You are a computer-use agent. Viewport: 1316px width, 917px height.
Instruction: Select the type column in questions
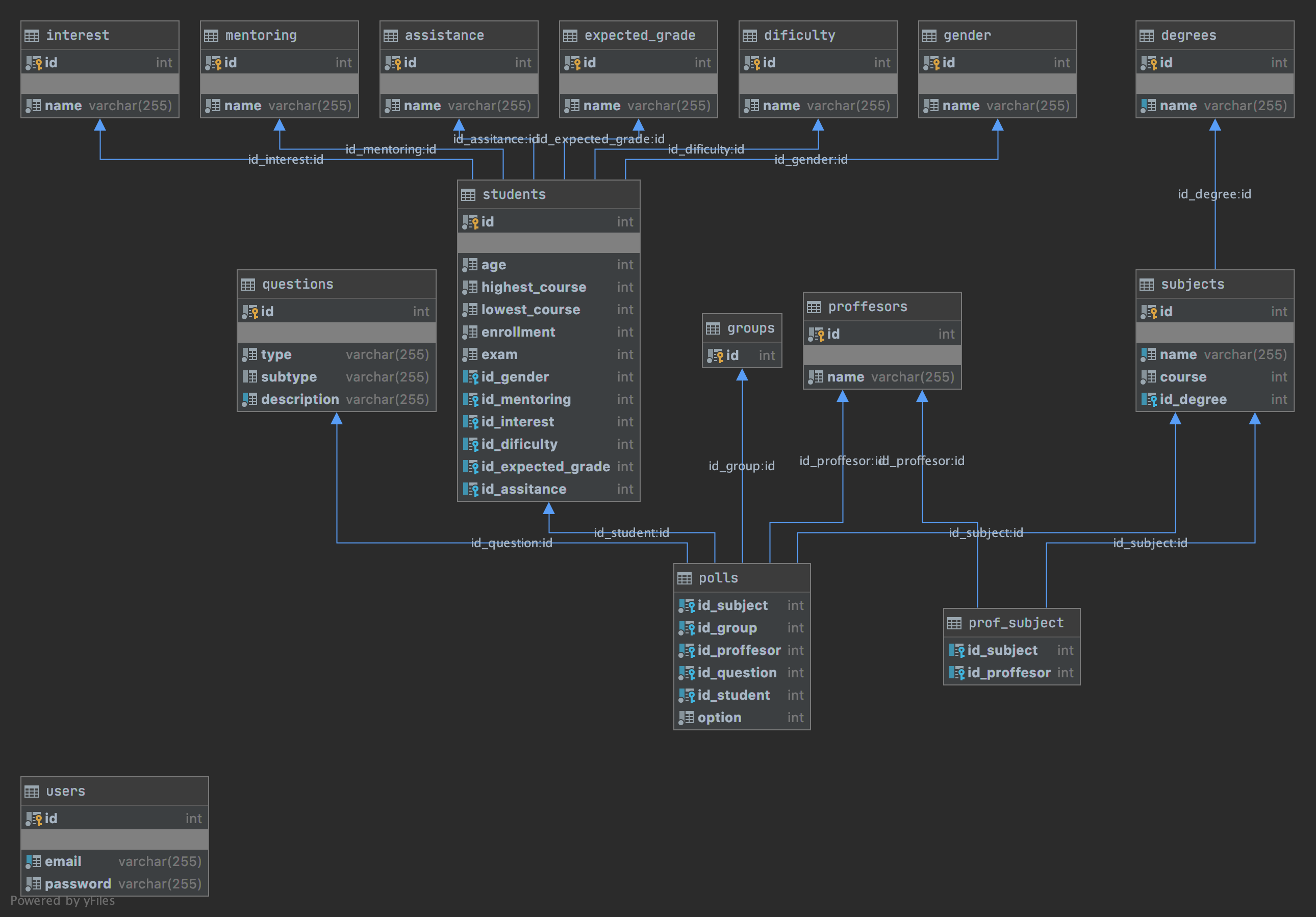click(337, 355)
